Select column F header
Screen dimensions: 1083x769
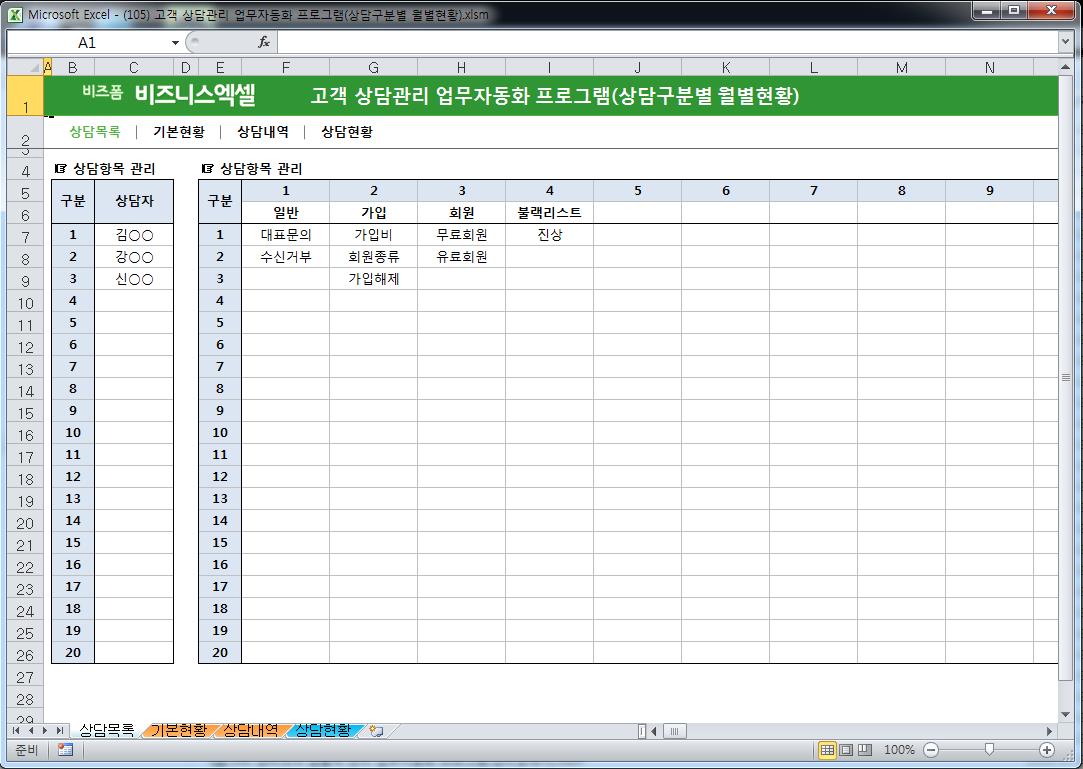285,67
